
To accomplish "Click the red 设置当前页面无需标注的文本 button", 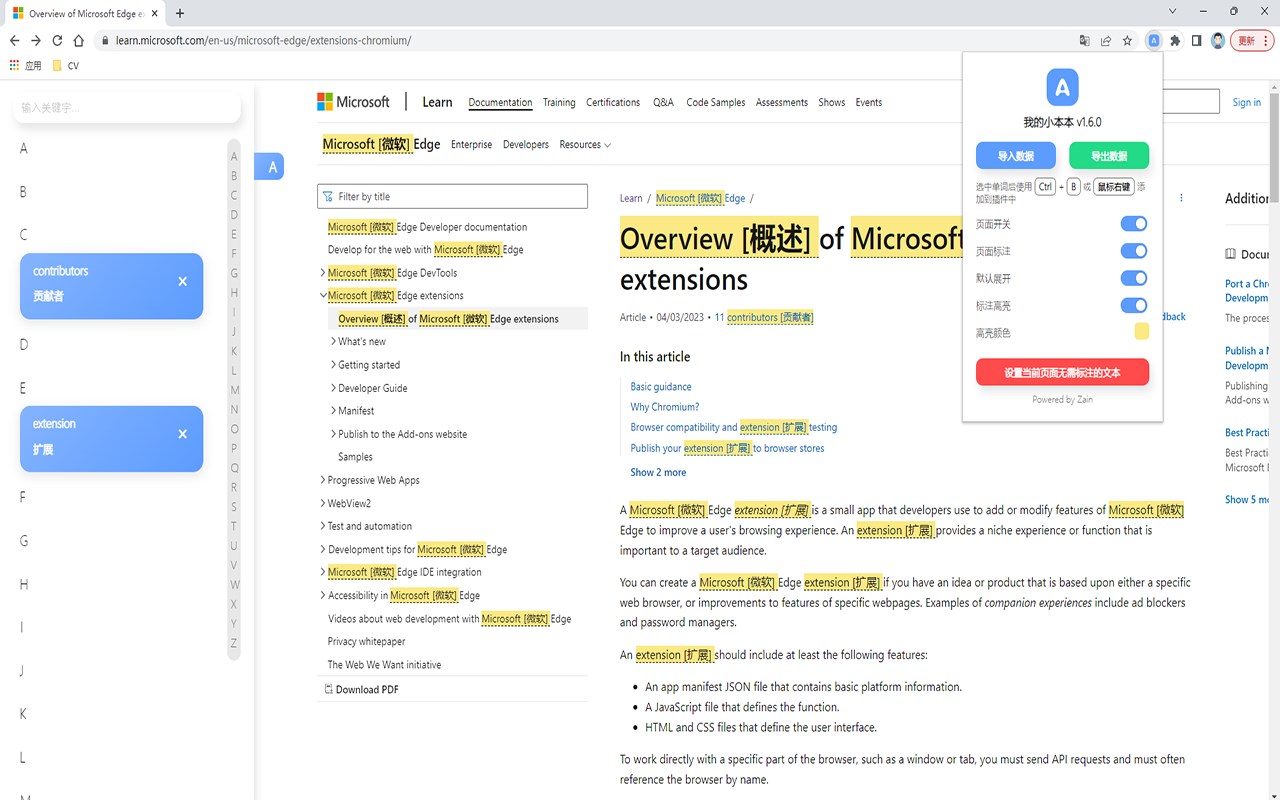I will click(1062, 372).
